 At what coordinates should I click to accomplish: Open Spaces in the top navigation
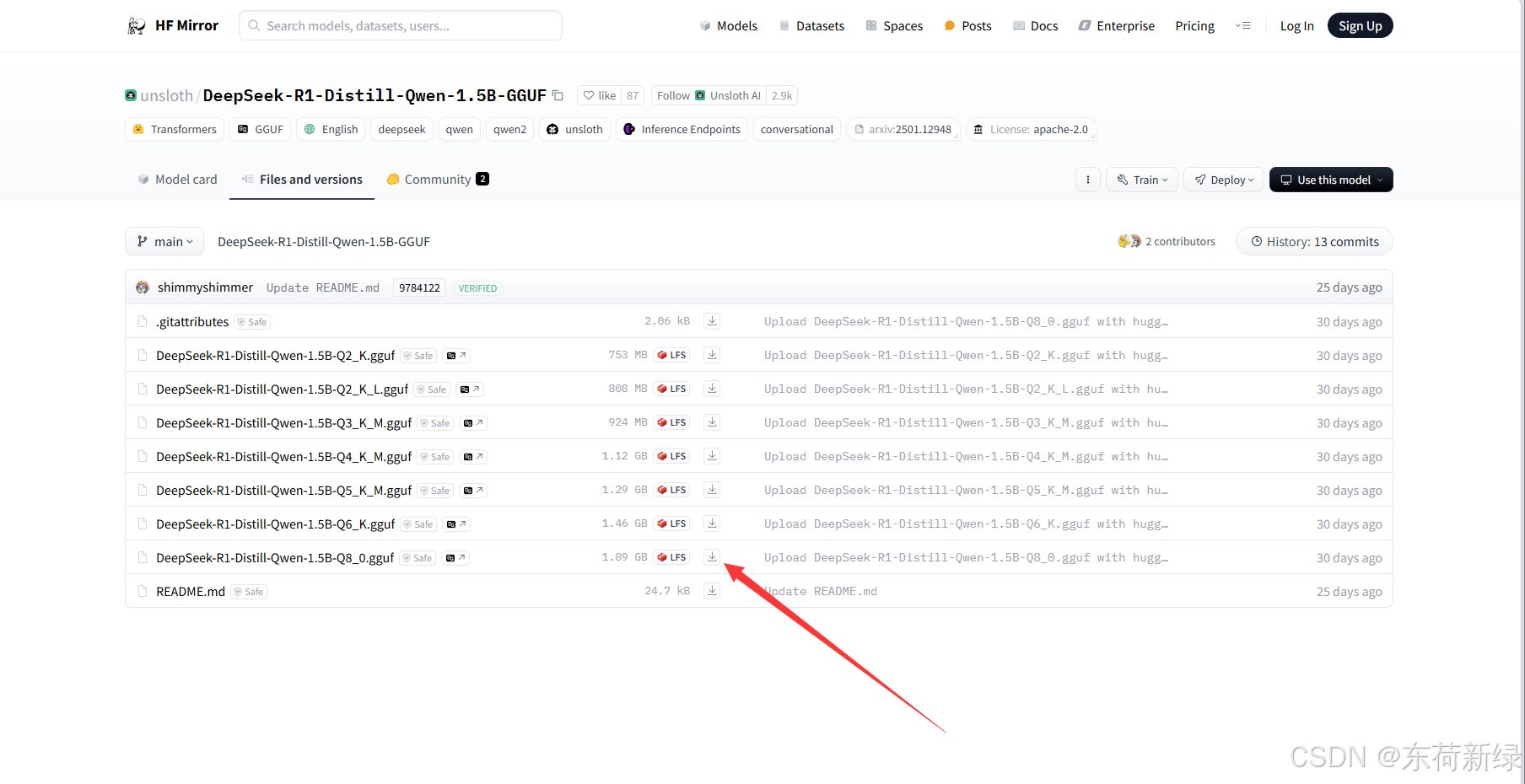(x=894, y=26)
